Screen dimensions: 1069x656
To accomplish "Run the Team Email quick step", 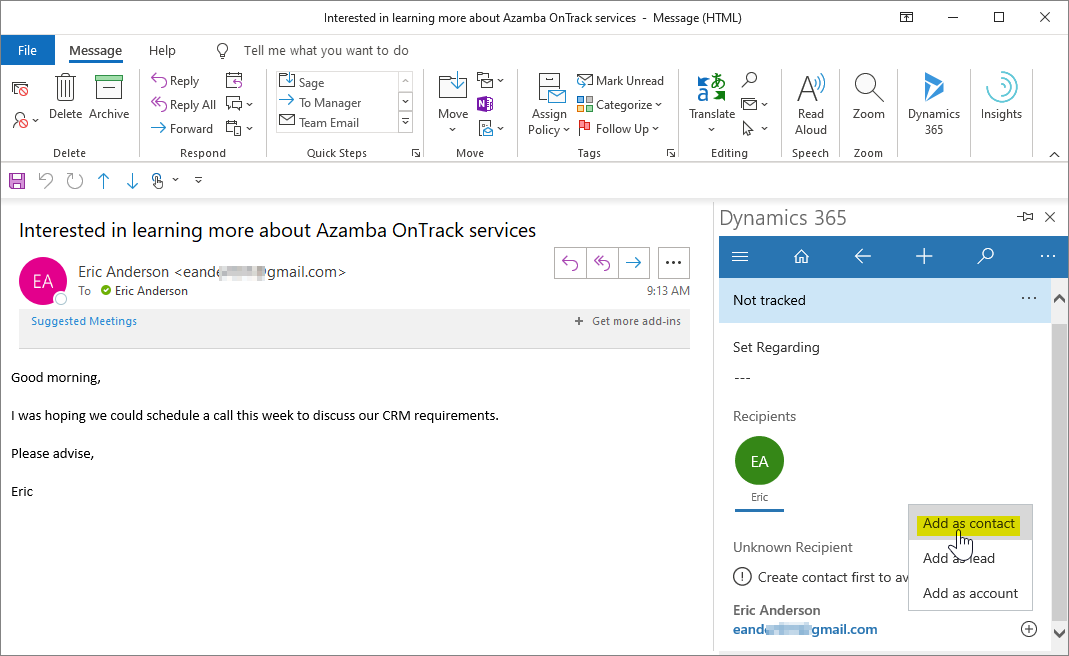I will [x=337, y=123].
